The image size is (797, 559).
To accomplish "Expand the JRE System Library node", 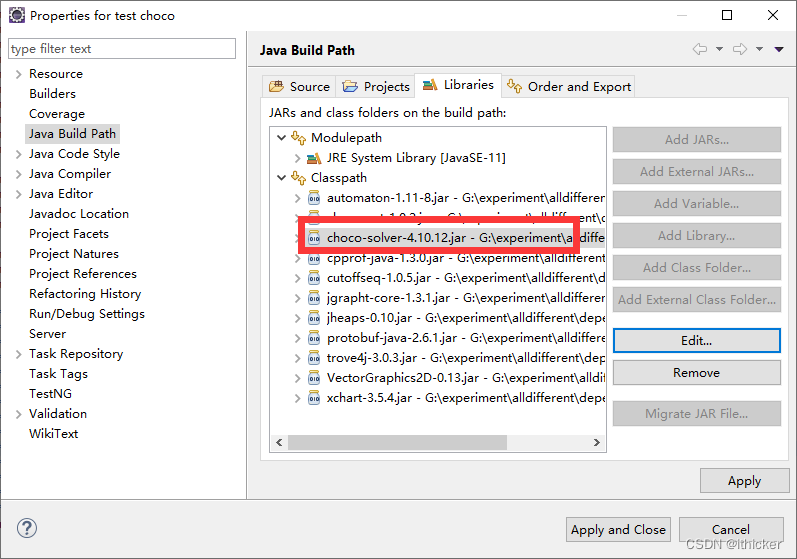I will click(297, 158).
